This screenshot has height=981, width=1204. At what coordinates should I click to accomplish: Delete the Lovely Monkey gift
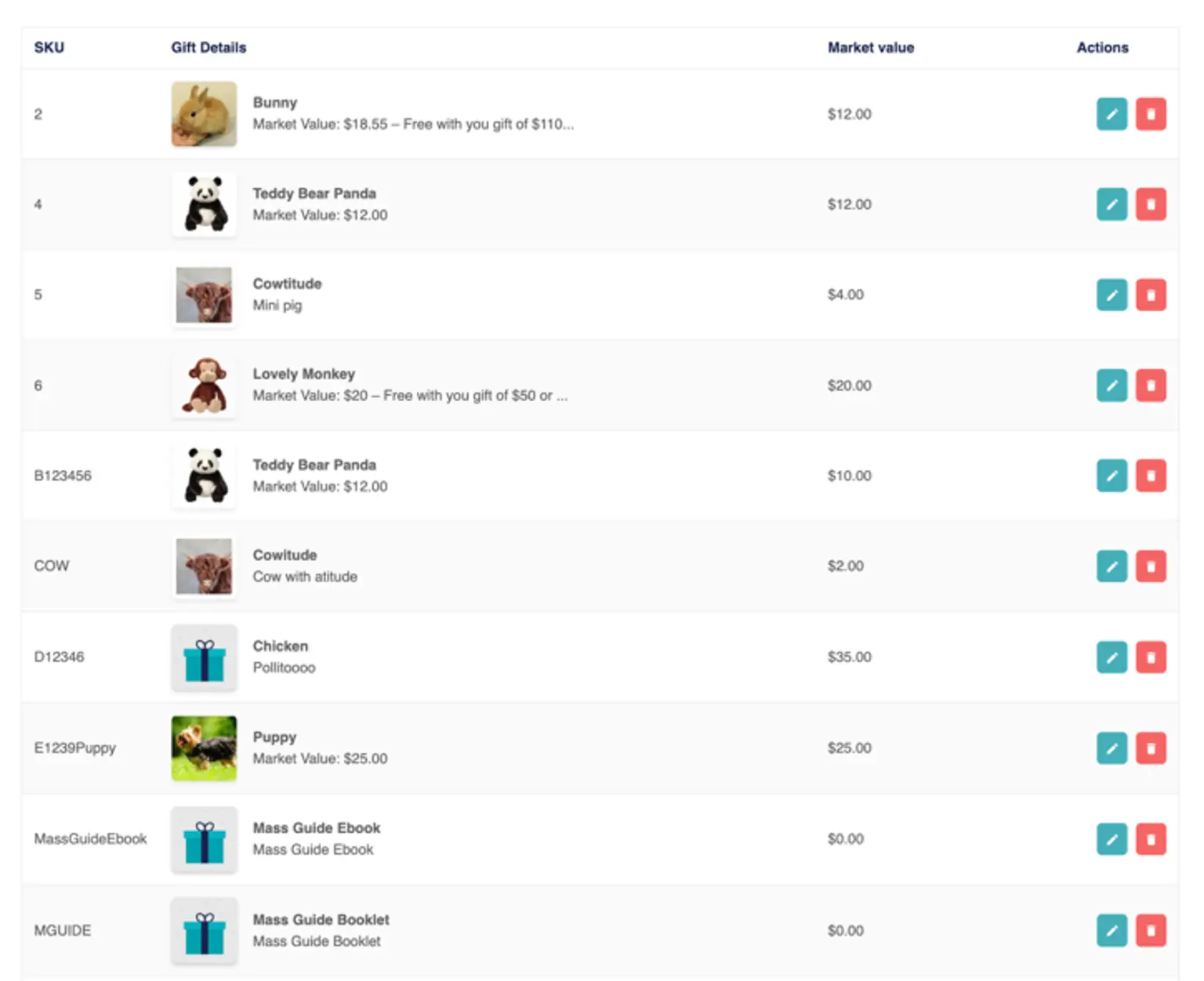(x=1150, y=386)
